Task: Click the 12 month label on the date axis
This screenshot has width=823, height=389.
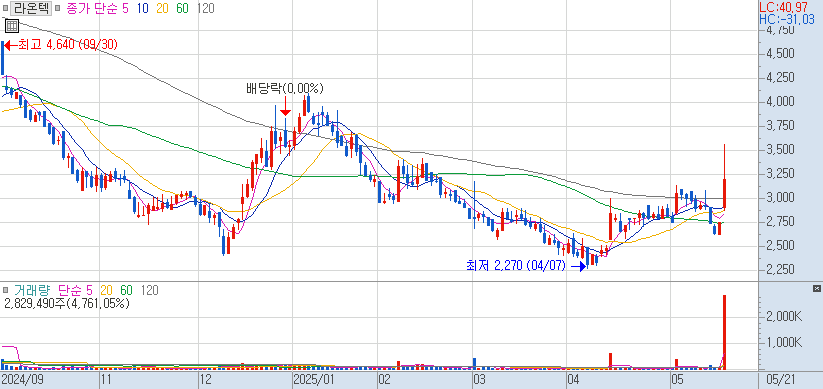Action: [x=205, y=379]
